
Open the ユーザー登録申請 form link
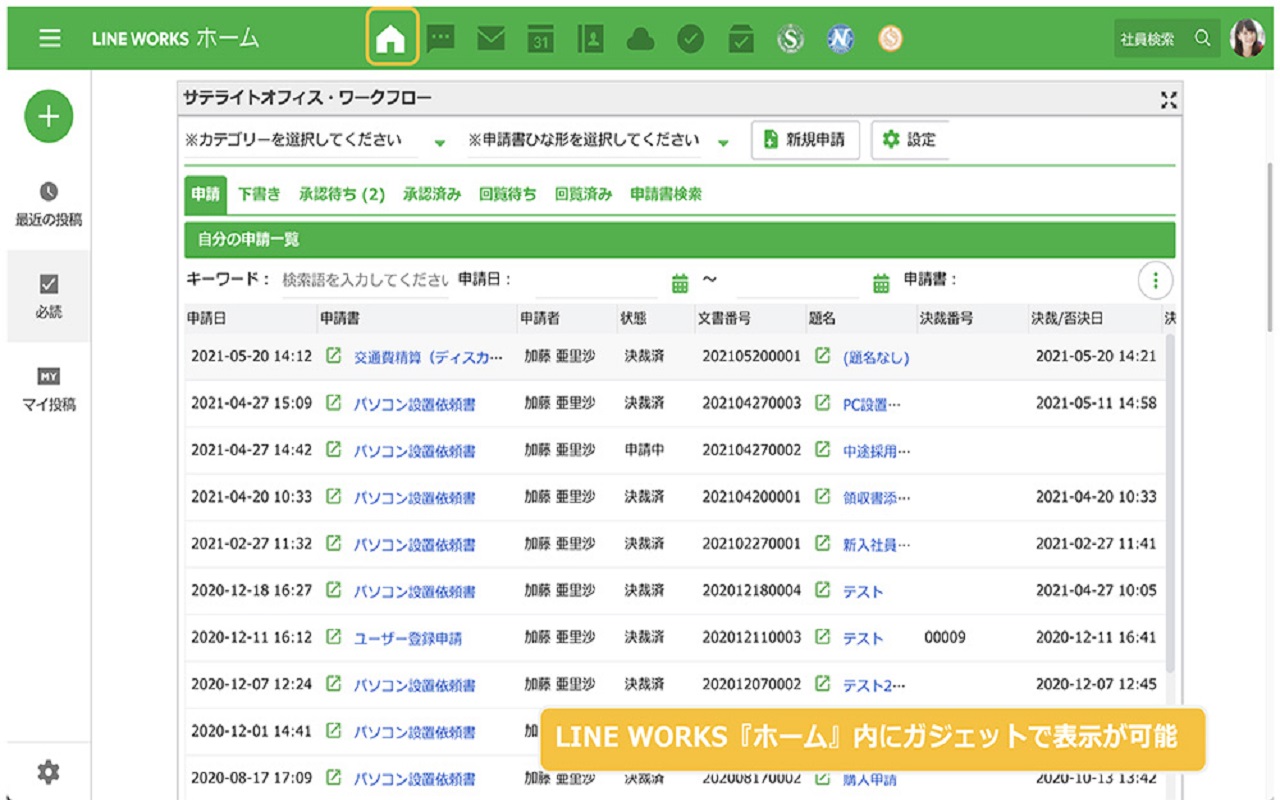(x=408, y=639)
